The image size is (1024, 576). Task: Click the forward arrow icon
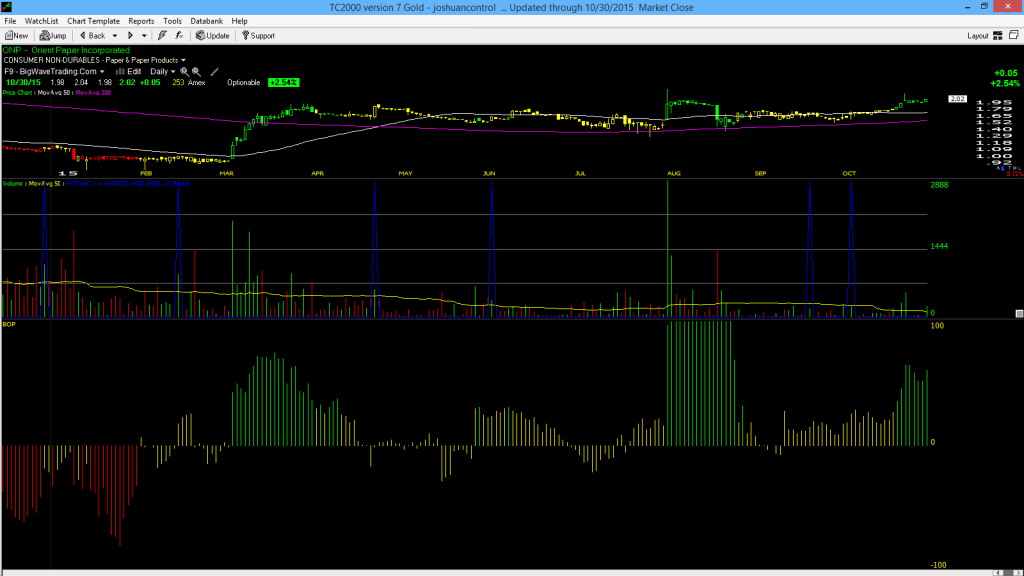point(130,36)
